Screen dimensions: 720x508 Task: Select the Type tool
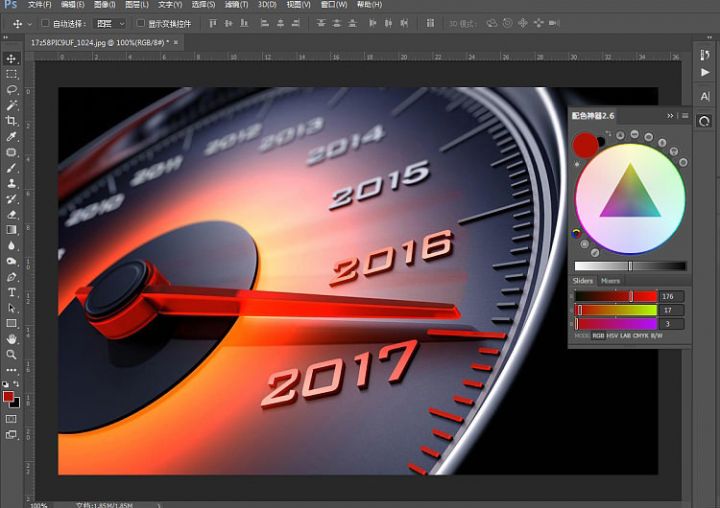(x=12, y=293)
